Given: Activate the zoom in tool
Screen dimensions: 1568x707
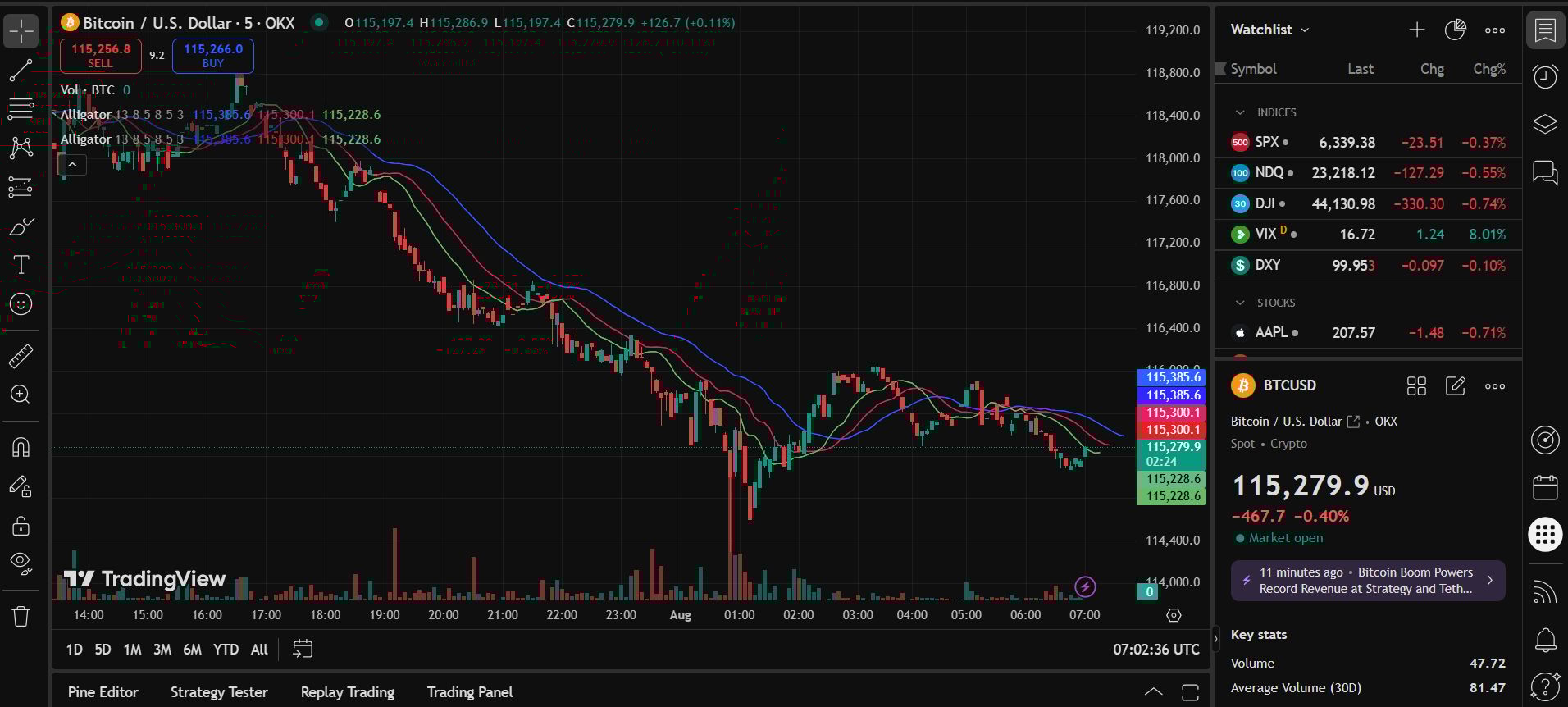Looking at the screenshot, I should pyautogui.click(x=21, y=395).
